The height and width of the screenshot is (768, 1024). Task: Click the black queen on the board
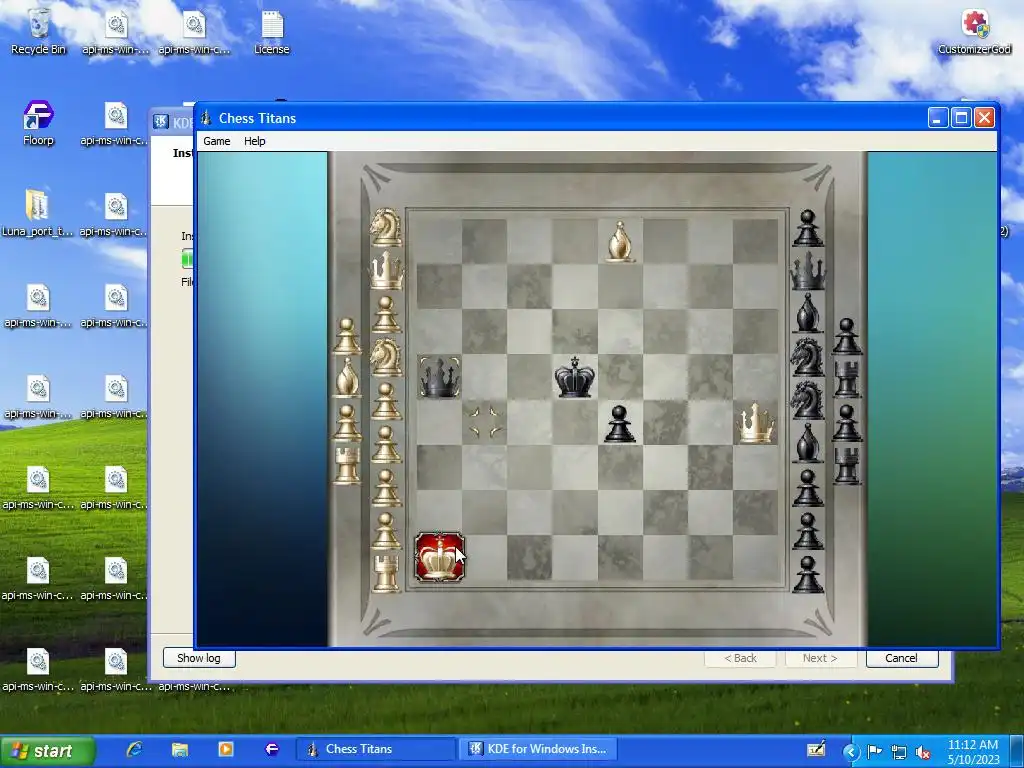coord(439,377)
